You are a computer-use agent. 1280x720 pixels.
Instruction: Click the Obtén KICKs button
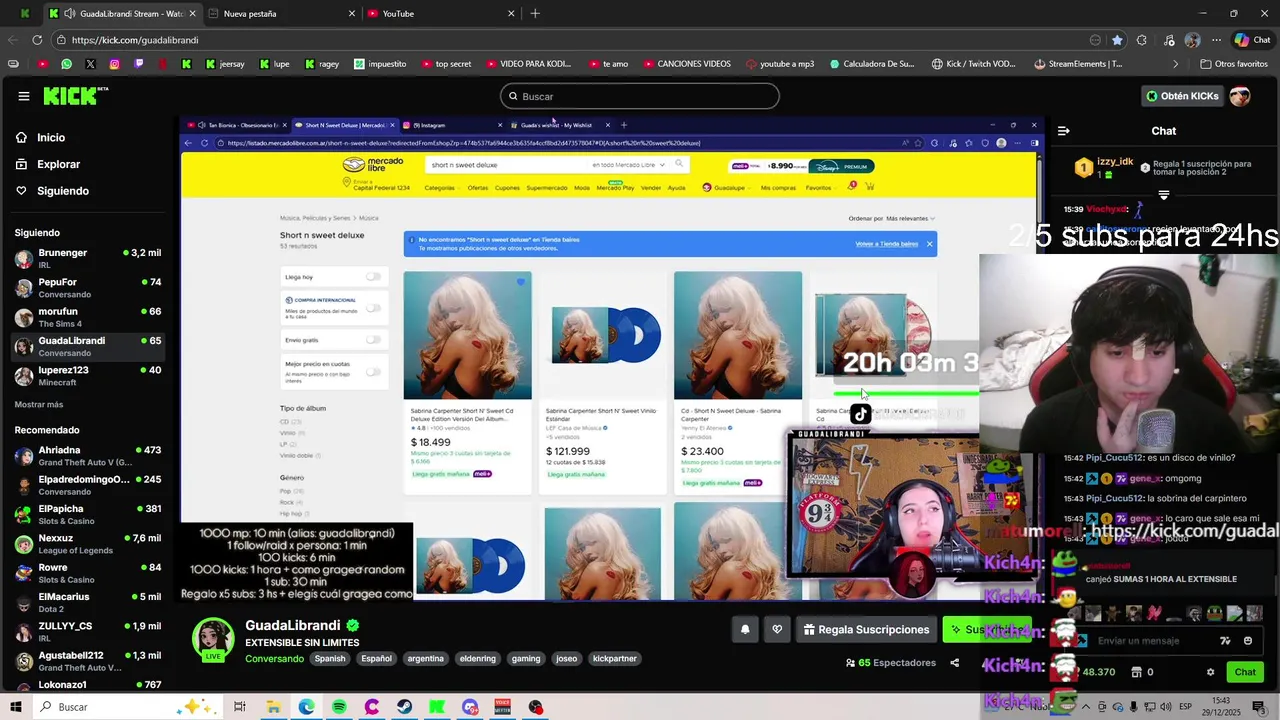coord(1182,96)
